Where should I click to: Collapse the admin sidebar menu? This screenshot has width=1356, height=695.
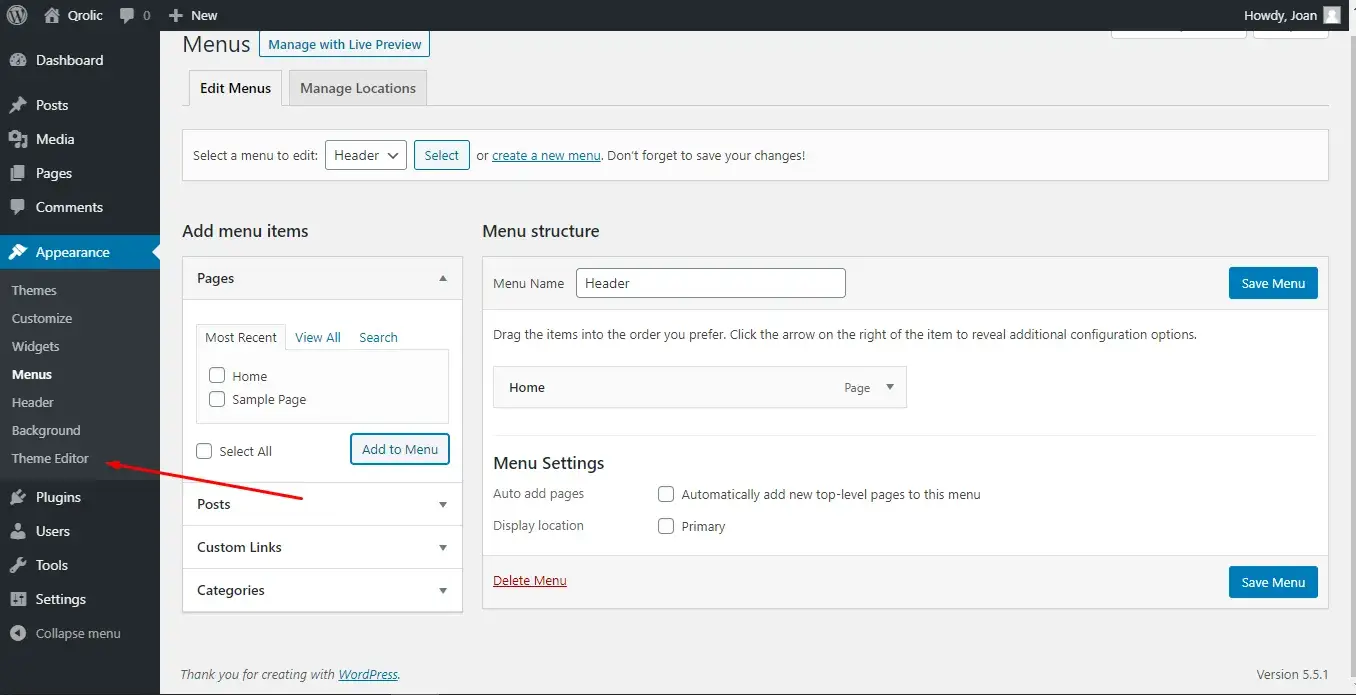(77, 633)
